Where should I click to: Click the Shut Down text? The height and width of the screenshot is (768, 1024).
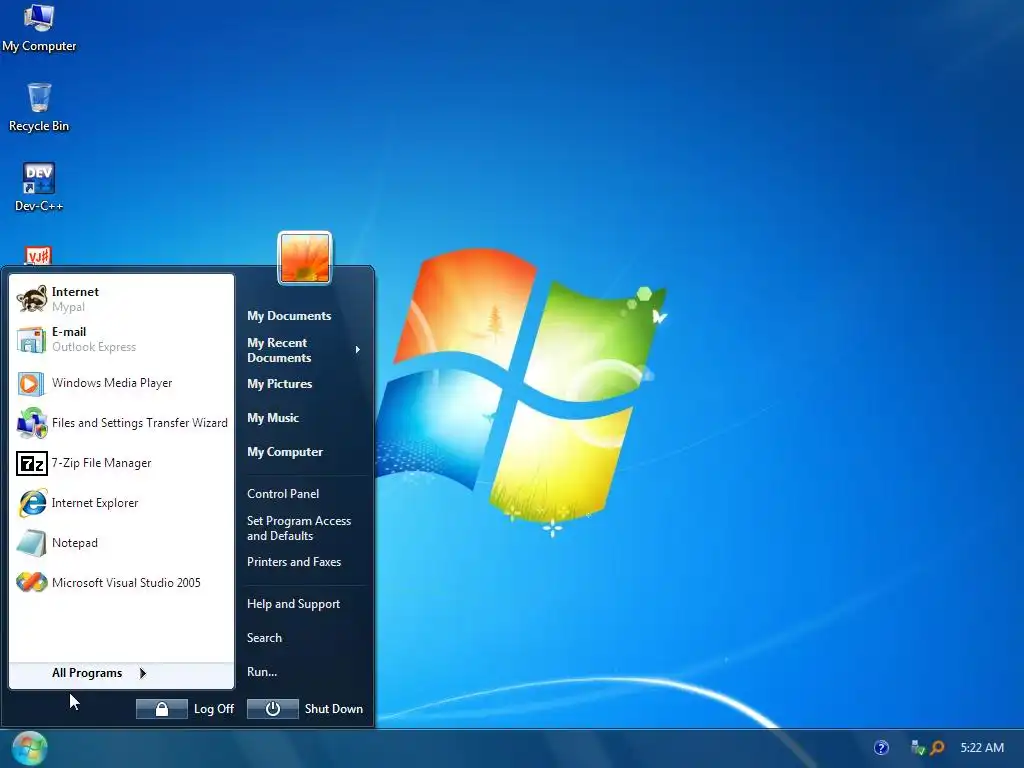point(334,709)
